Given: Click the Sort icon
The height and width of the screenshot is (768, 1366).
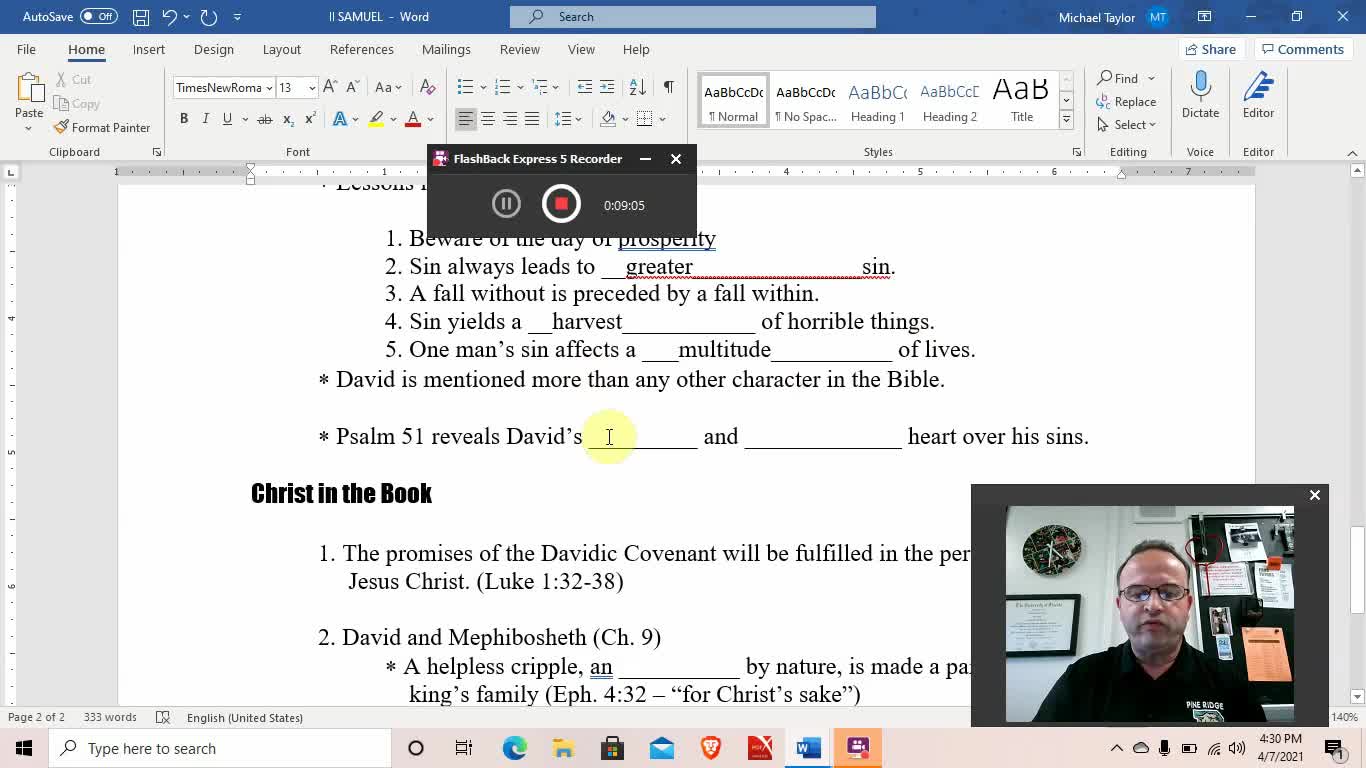Looking at the screenshot, I should (637, 87).
